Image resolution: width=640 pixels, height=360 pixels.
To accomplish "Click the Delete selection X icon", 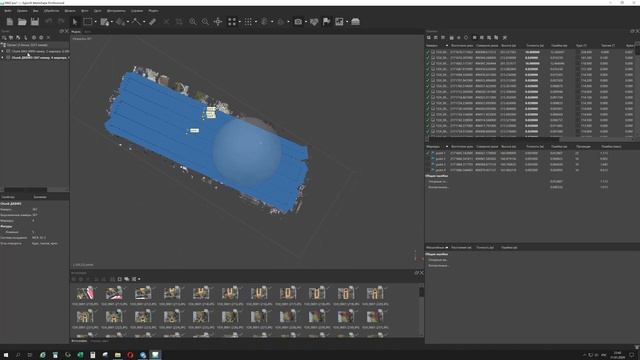I will tap(166, 22).
